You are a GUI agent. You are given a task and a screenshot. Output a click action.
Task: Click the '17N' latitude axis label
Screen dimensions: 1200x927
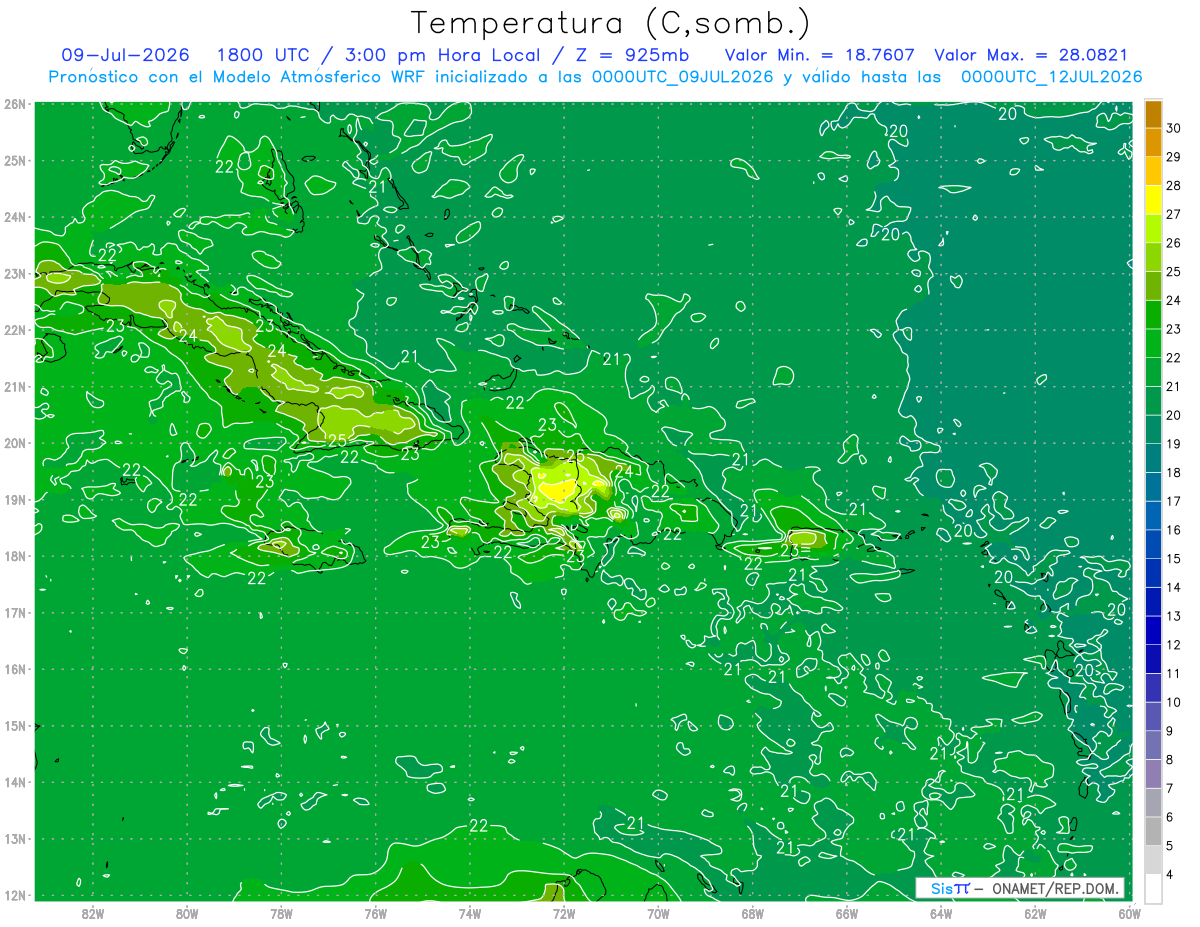pyautogui.click(x=15, y=613)
